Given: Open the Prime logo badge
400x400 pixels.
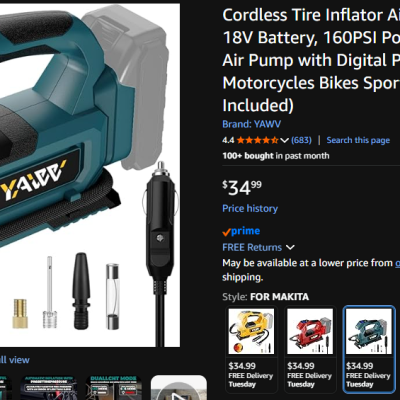Looking at the screenshot, I should (241, 231).
